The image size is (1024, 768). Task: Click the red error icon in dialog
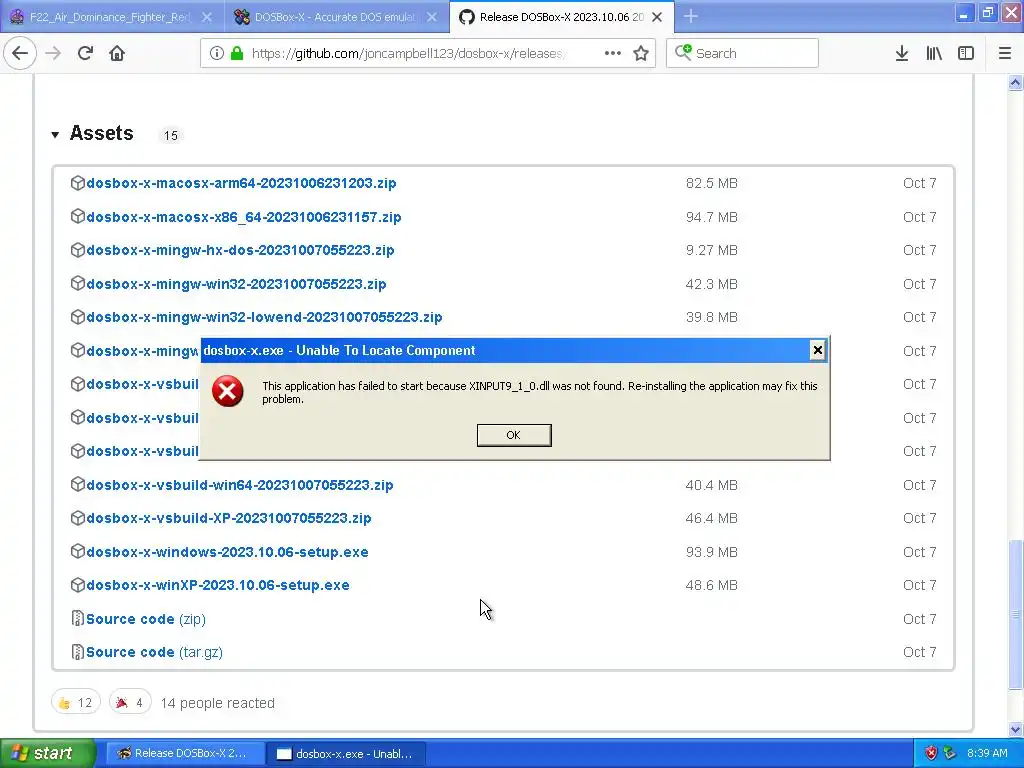(227, 391)
